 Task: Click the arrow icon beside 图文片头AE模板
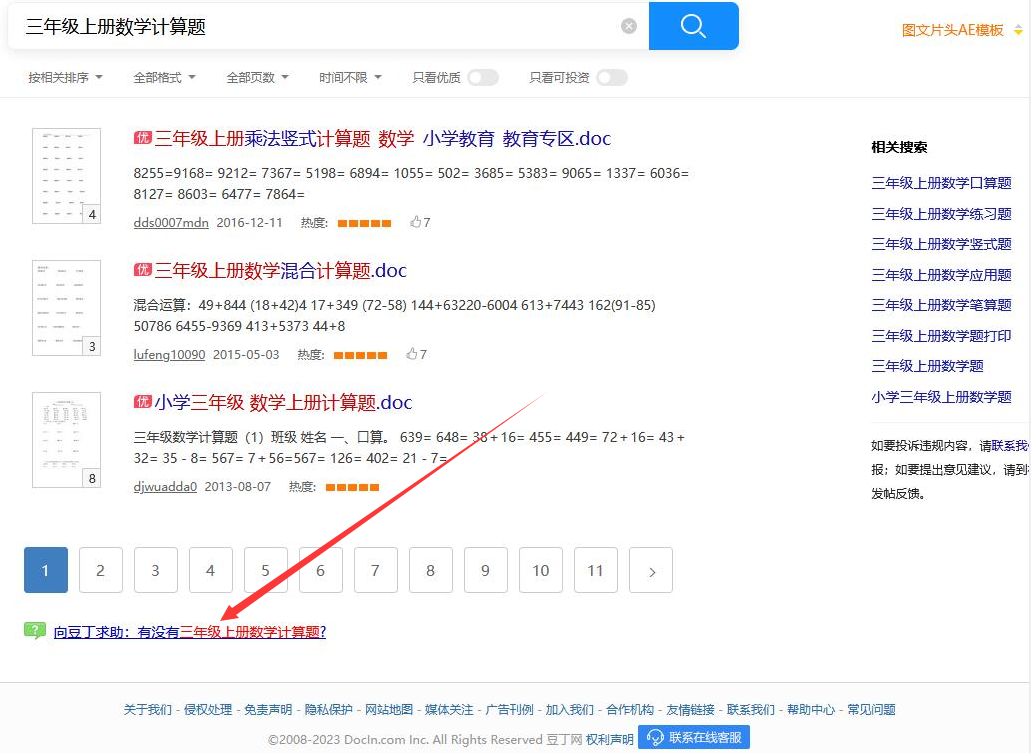pos(1018,30)
